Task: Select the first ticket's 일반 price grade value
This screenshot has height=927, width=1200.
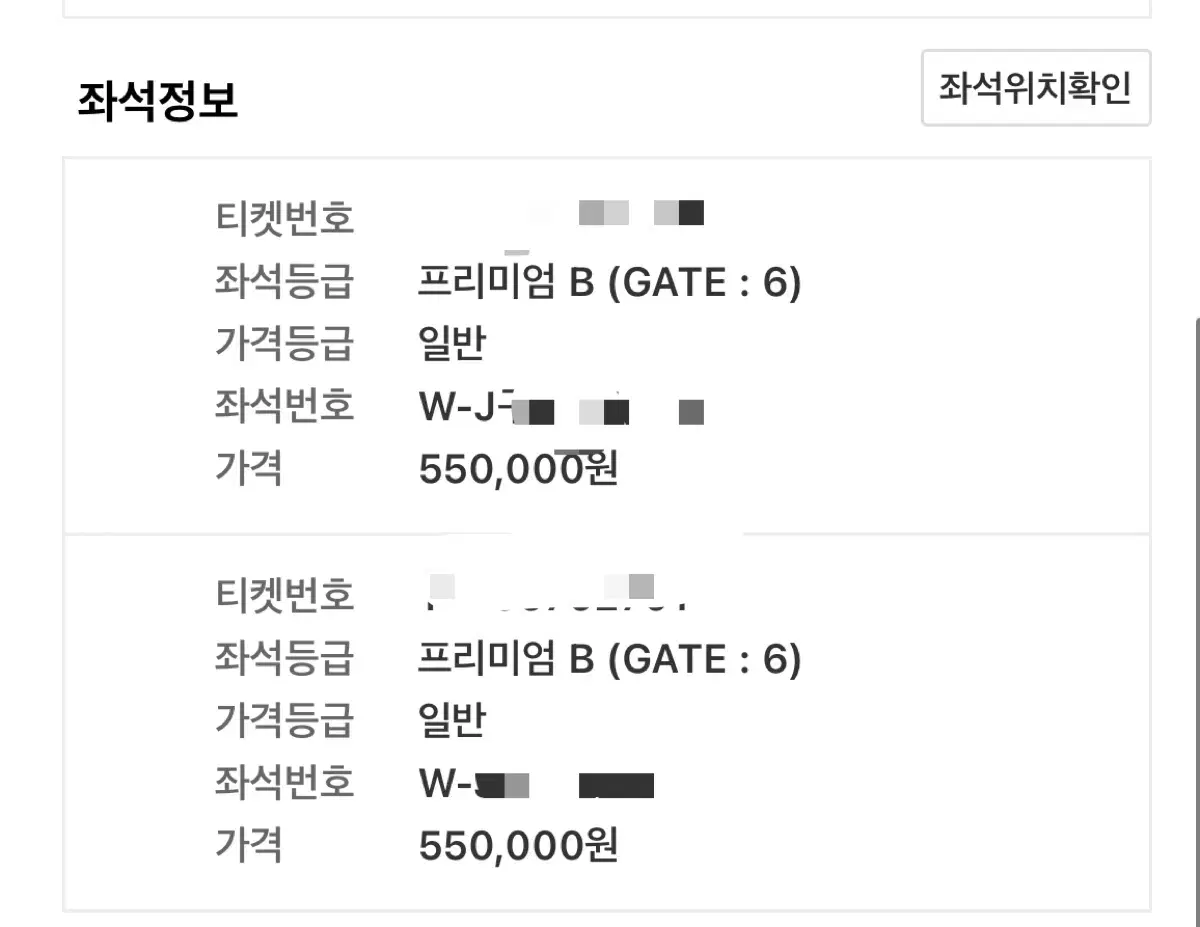Action: tap(451, 344)
